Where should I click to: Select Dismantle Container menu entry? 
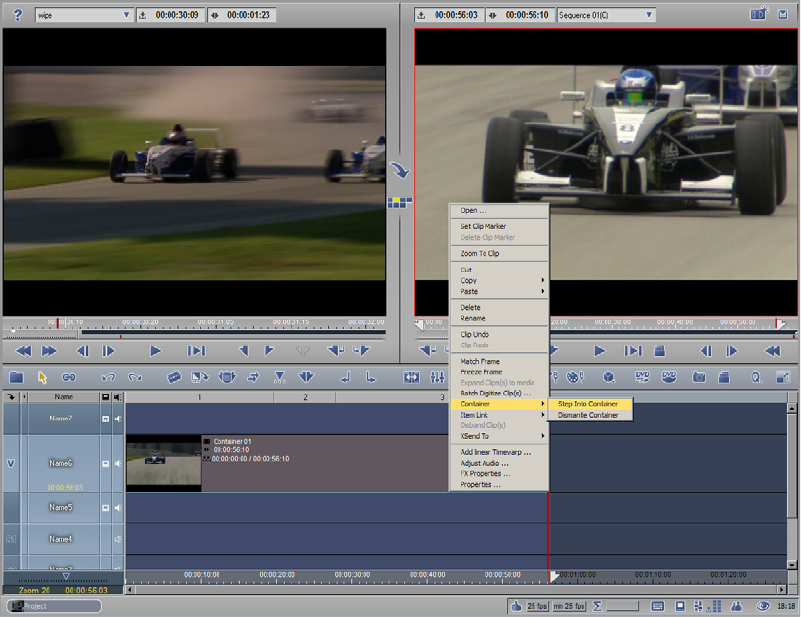click(x=587, y=415)
